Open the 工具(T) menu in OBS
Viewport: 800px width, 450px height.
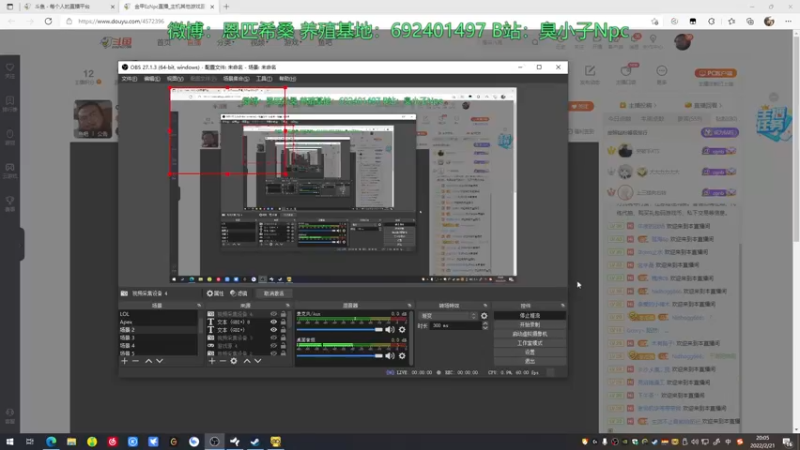pos(264,79)
